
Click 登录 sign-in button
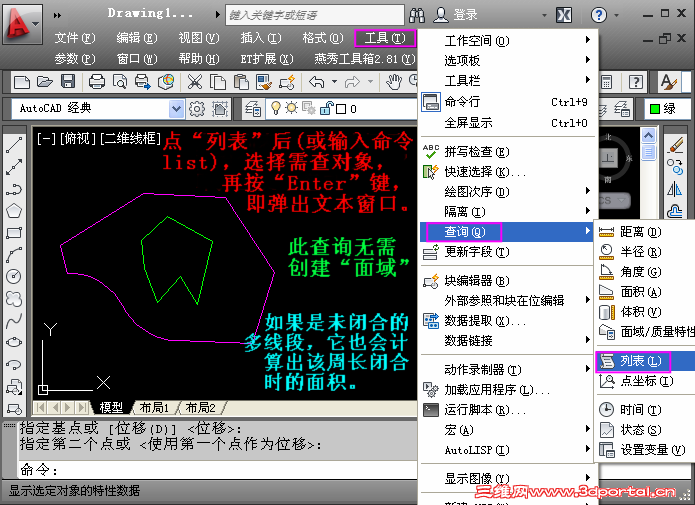455,15
